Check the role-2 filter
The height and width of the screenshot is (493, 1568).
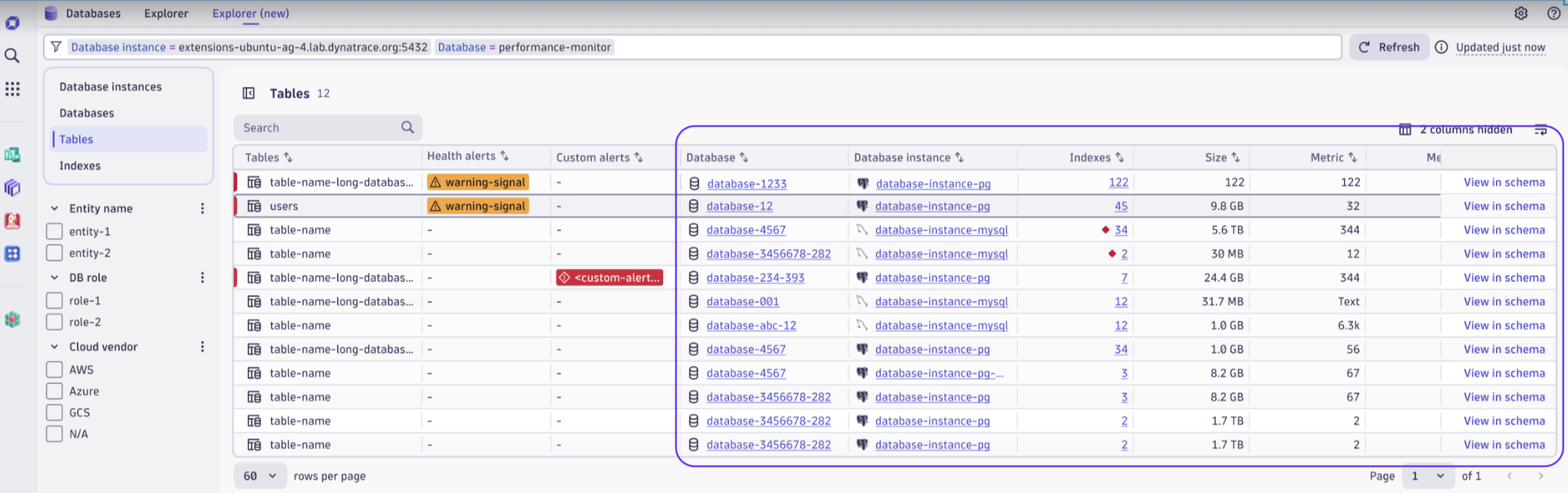pyautogui.click(x=54, y=322)
